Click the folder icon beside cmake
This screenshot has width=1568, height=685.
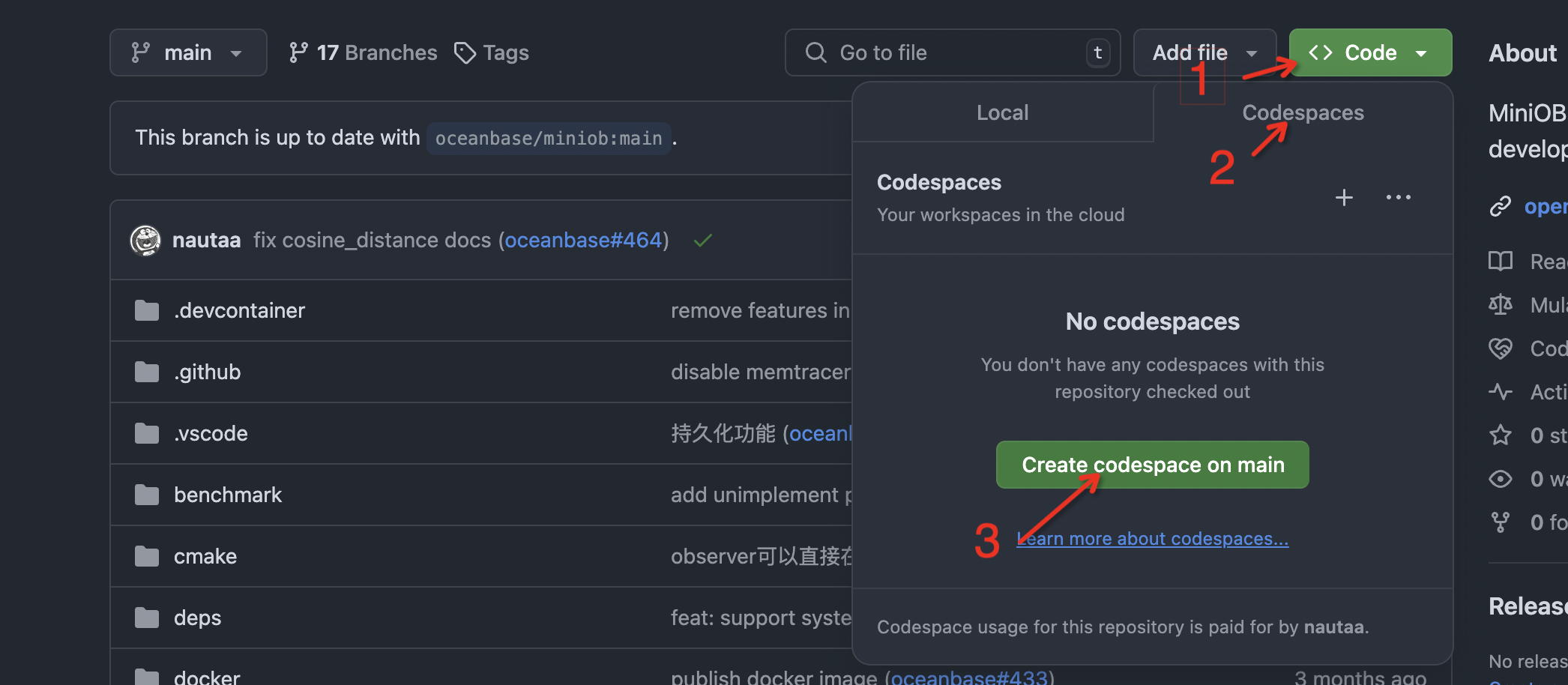(147, 556)
